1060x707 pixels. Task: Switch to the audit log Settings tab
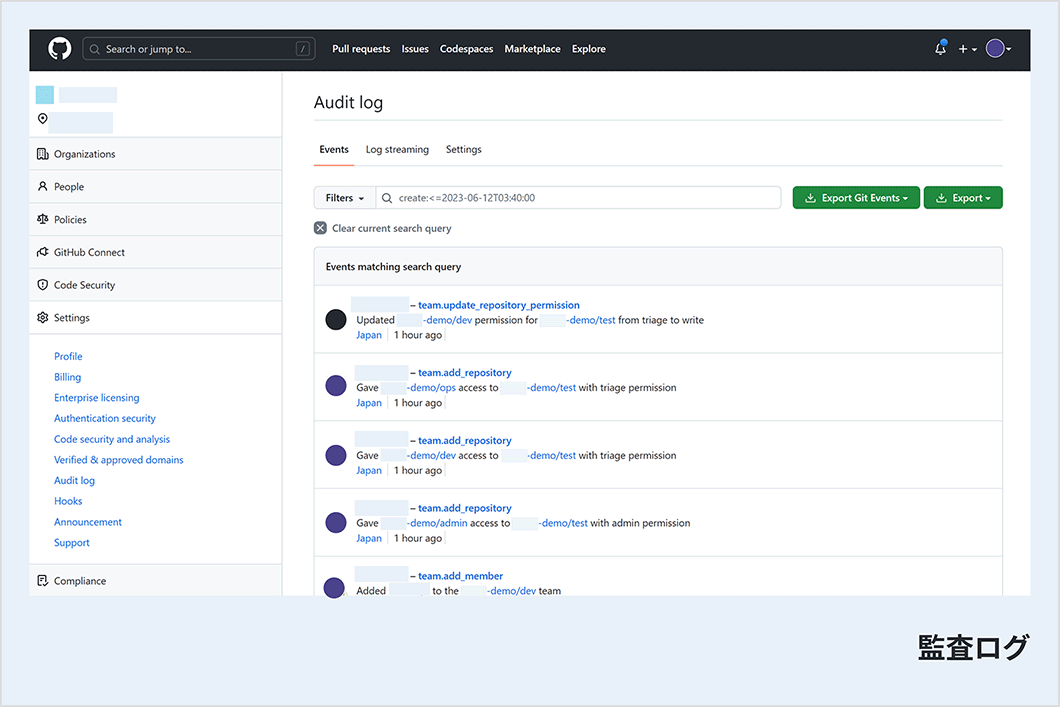[x=463, y=150]
